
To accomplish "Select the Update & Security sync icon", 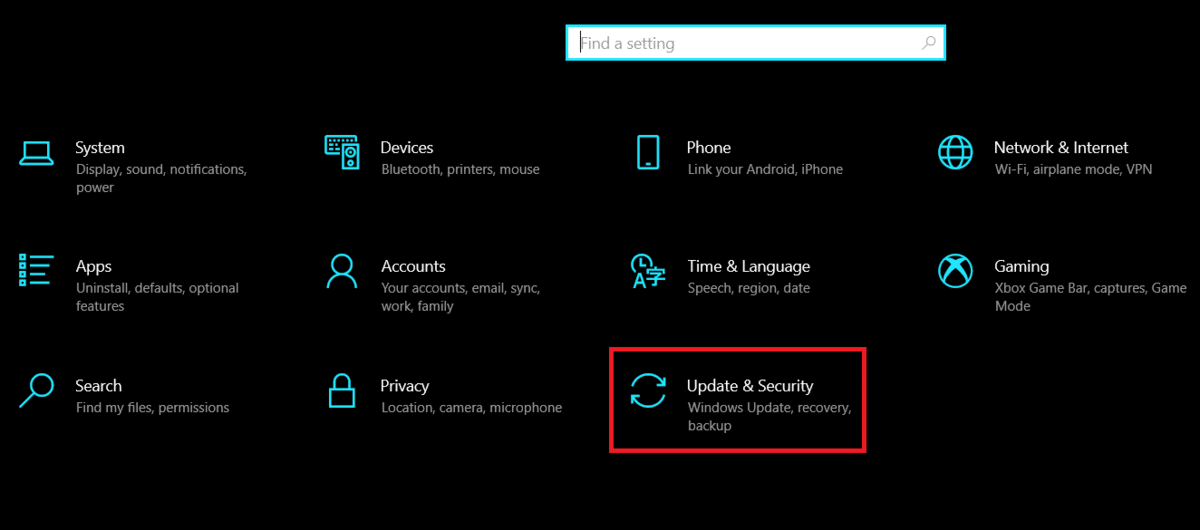I will coord(648,390).
